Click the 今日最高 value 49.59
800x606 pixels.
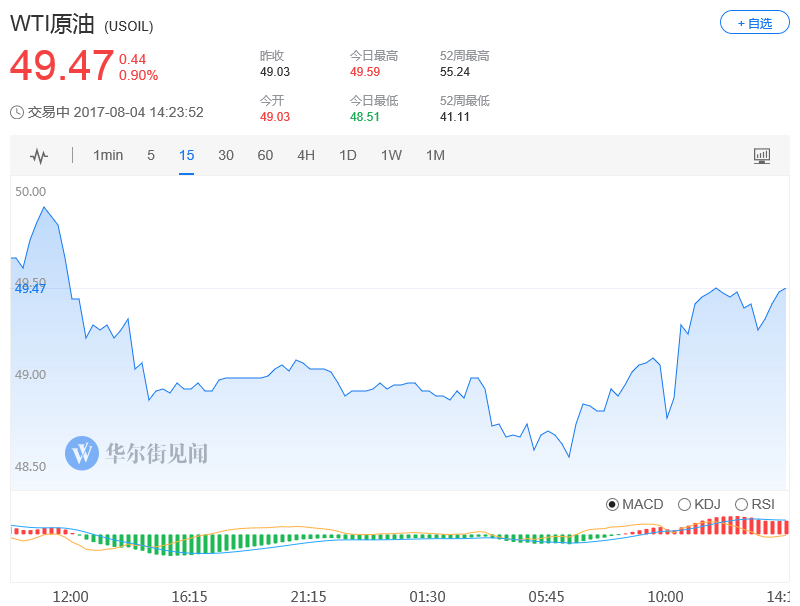365,72
